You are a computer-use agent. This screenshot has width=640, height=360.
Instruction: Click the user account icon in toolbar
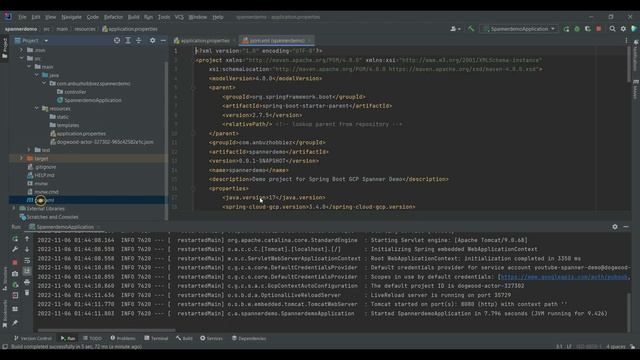pyautogui.click(x=455, y=29)
